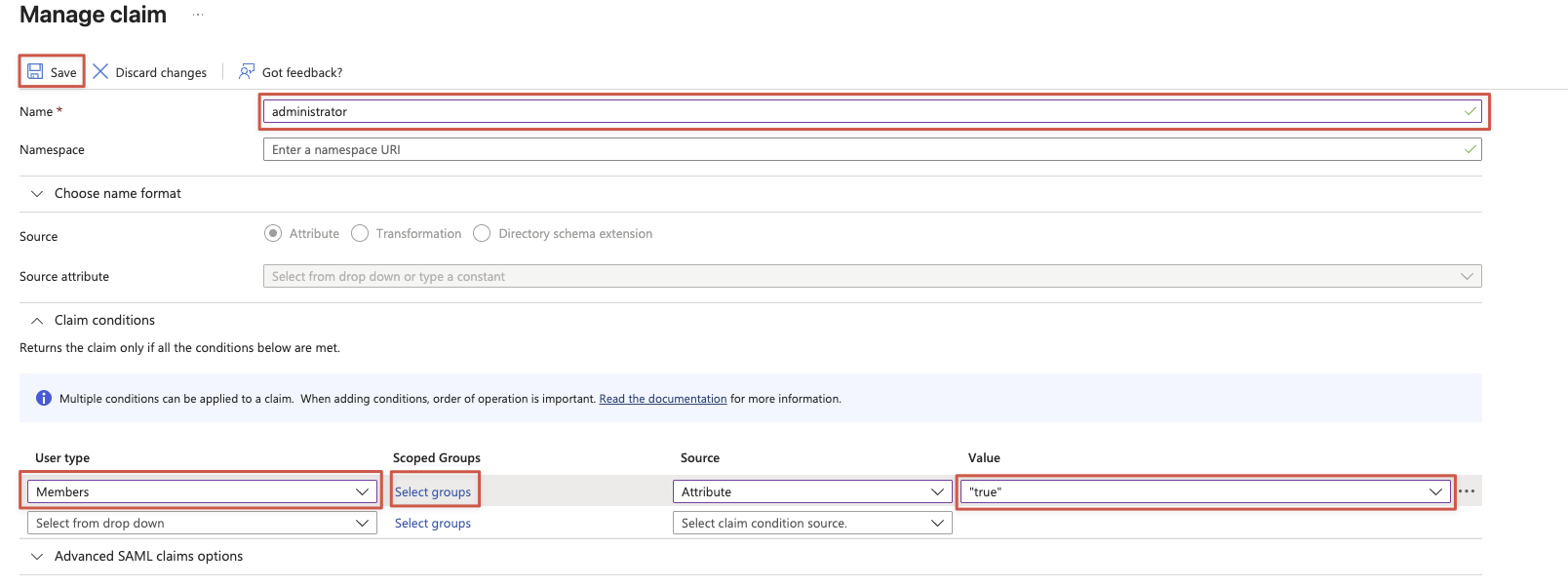
Task: Select the Attribute source radio button
Action: click(274, 233)
